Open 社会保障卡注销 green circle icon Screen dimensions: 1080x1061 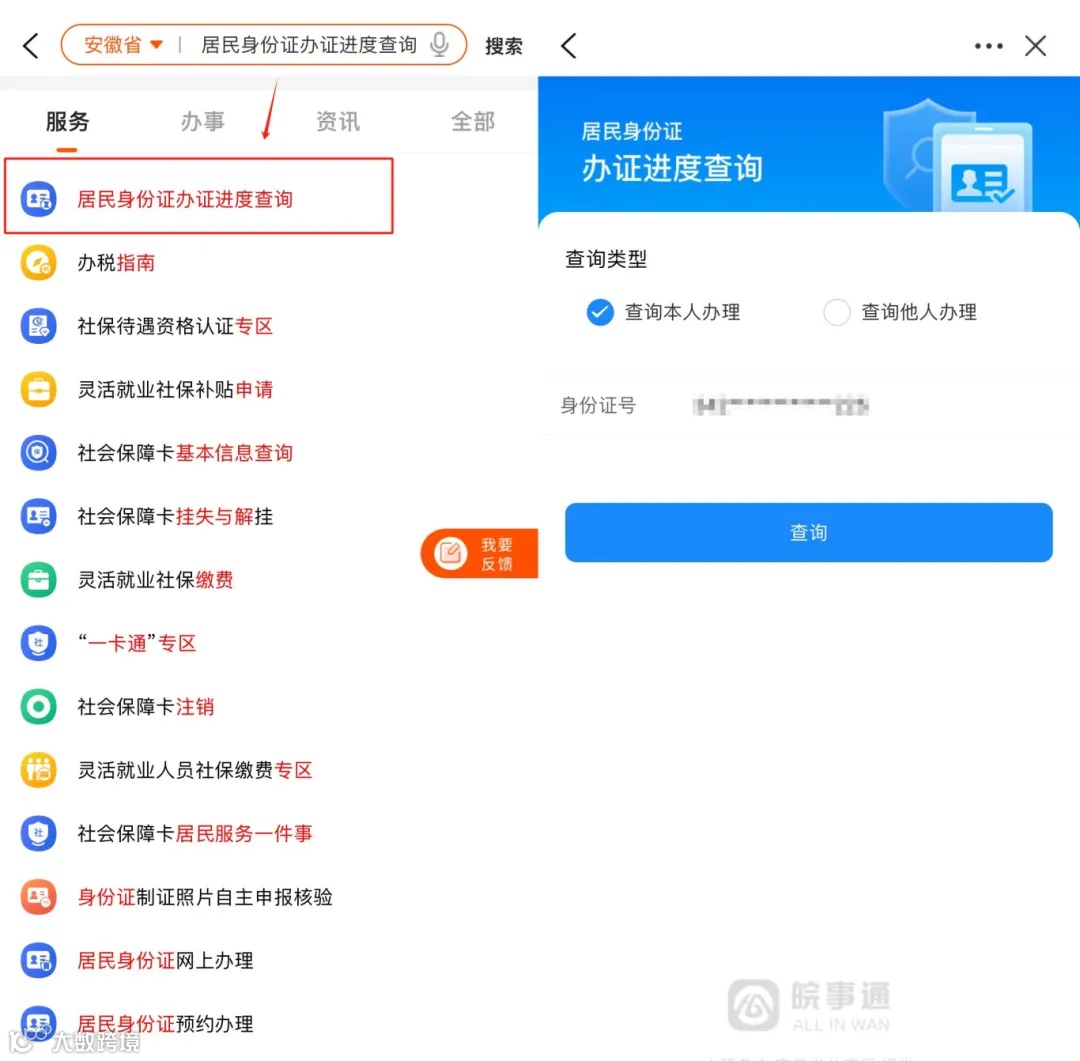click(39, 706)
